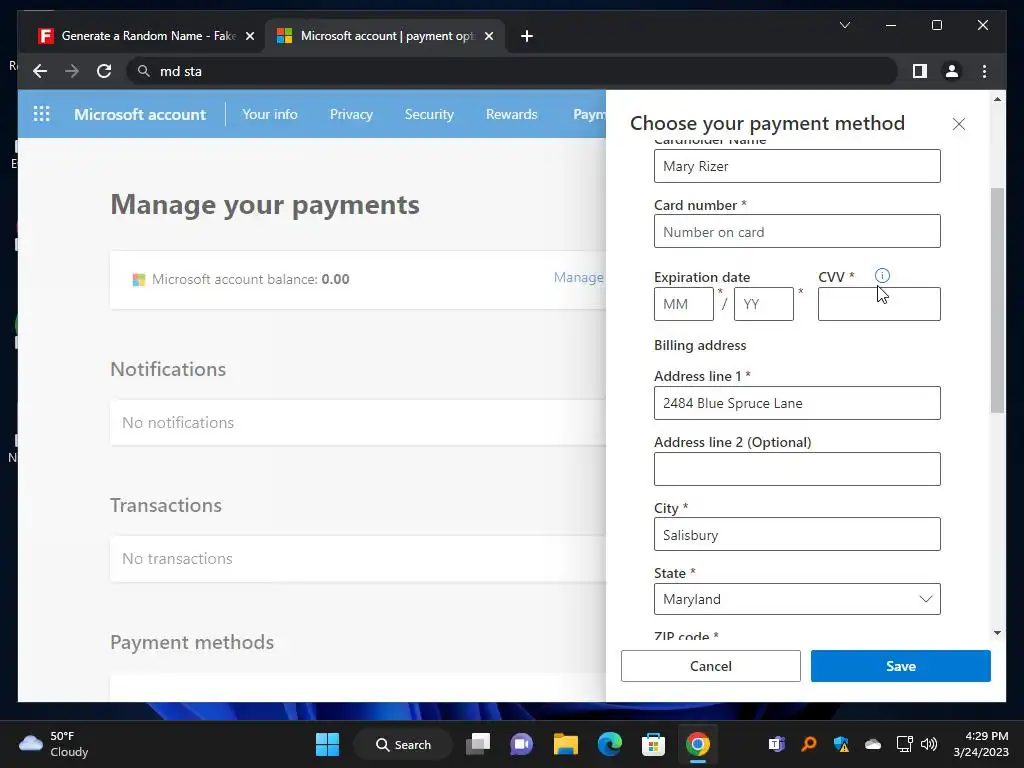Open the Chrome three-dot menu
Image resolution: width=1024 pixels, height=768 pixels.
click(984, 71)
